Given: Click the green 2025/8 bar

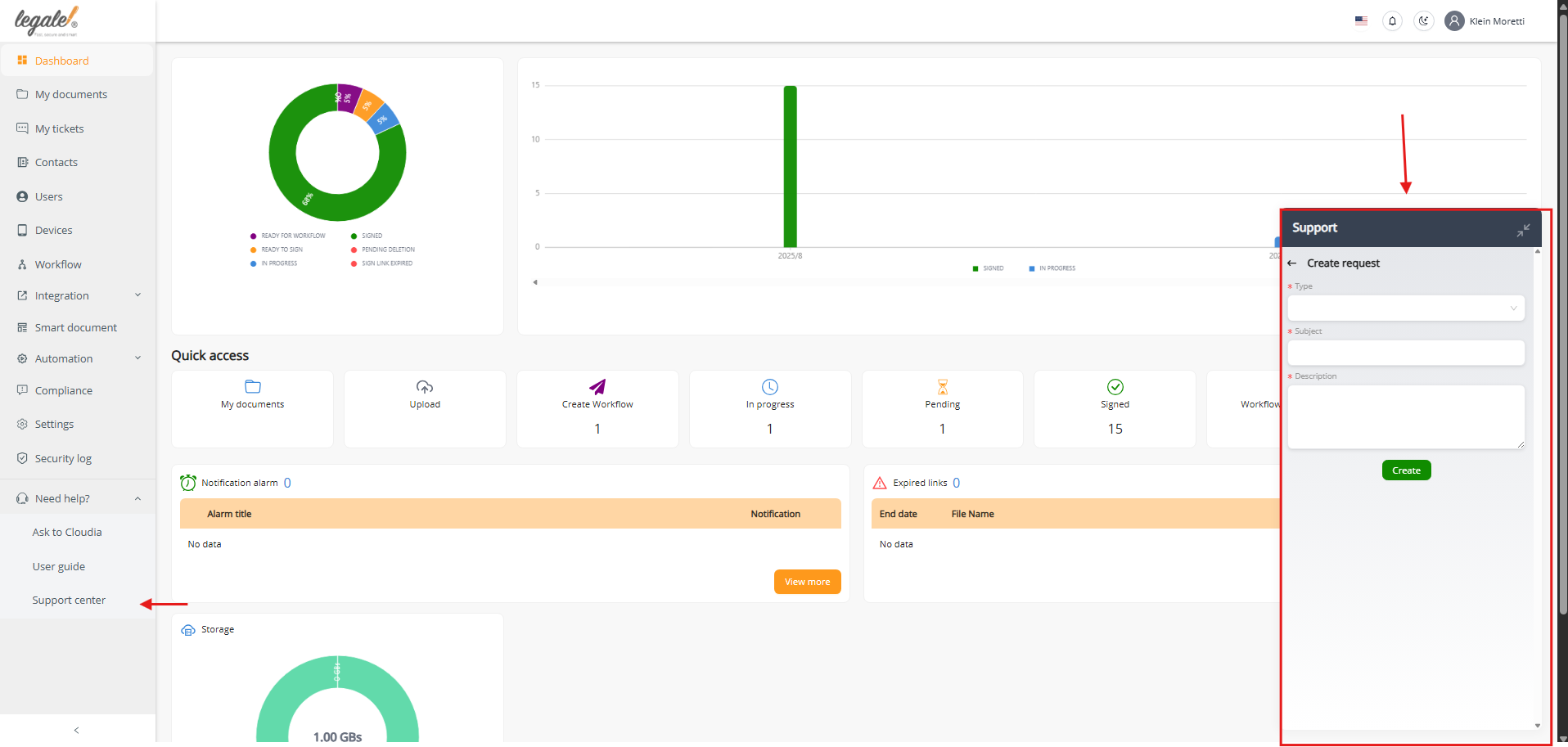Looking at the screenshot, I should (x=791, y=166).
